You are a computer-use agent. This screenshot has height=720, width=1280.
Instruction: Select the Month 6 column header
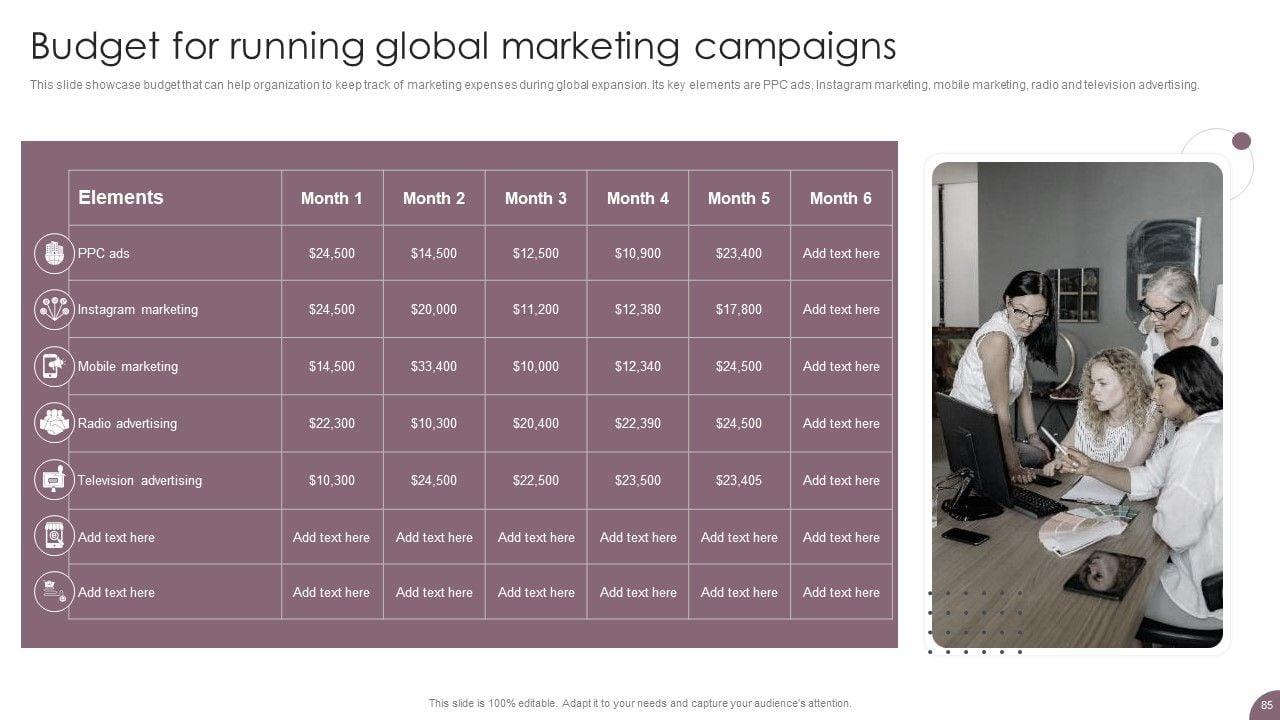coord(841,198)
